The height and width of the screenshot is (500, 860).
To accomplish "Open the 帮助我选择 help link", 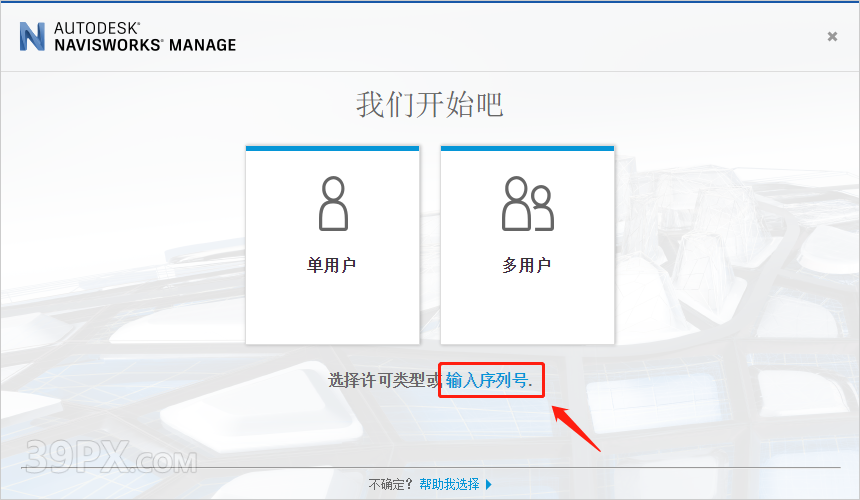I will click(x=449, y=485).
